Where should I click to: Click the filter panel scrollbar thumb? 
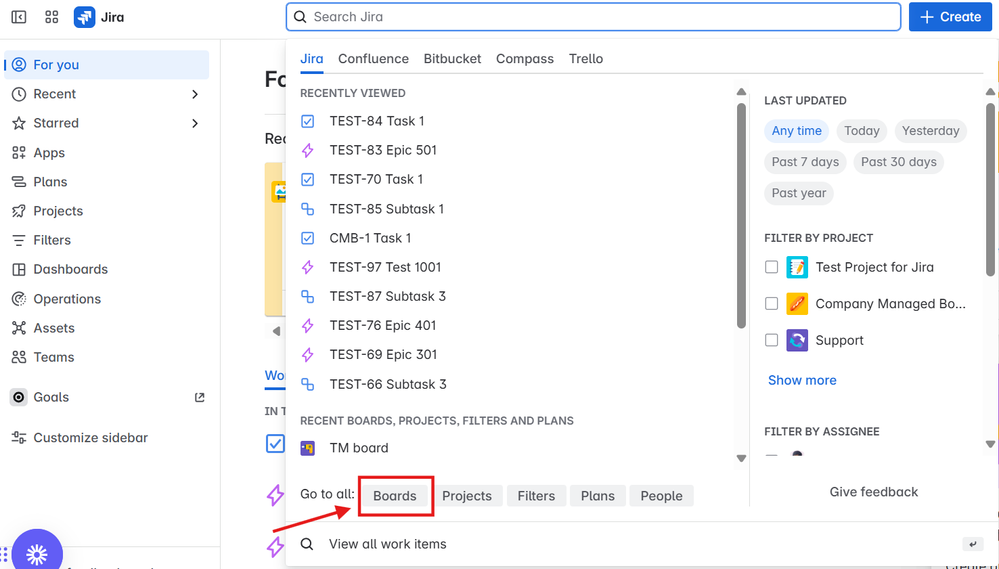990,189
